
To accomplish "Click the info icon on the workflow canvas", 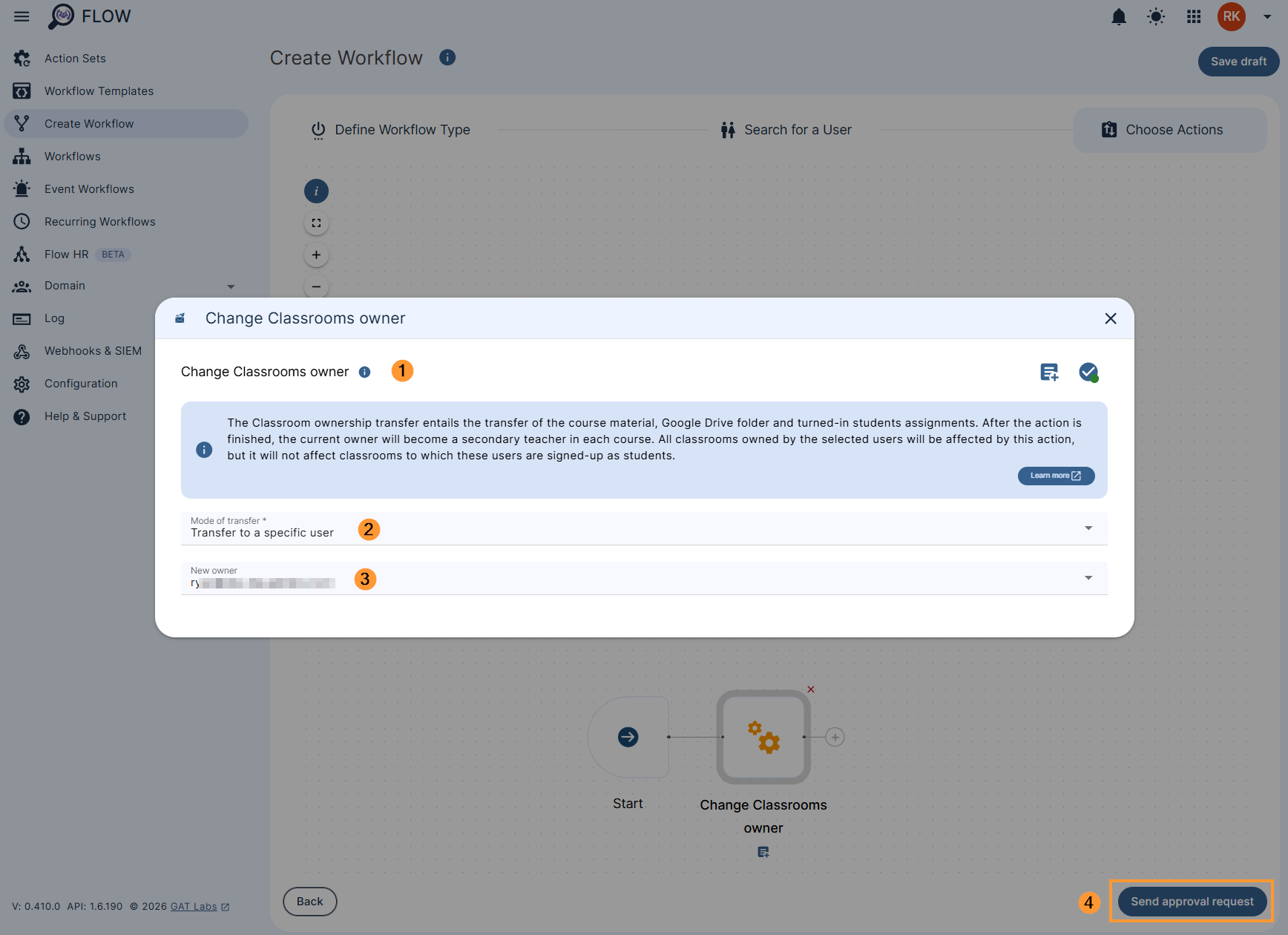I will click(x=316, y=191).
